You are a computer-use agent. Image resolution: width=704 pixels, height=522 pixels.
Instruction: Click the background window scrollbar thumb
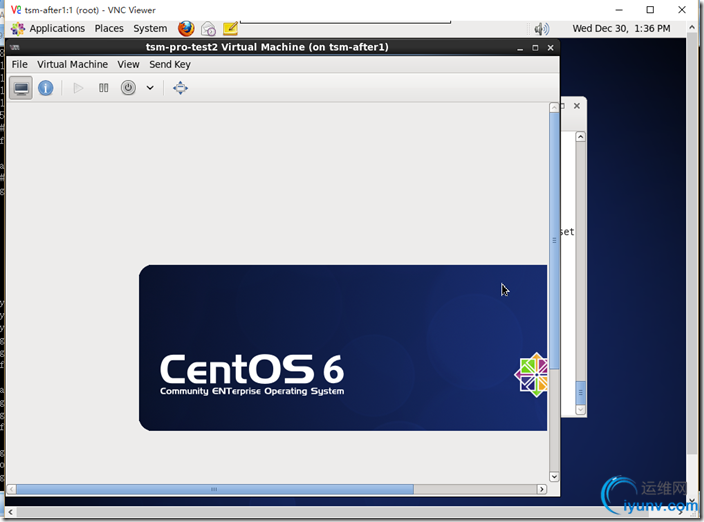click(x=581, y=392)
